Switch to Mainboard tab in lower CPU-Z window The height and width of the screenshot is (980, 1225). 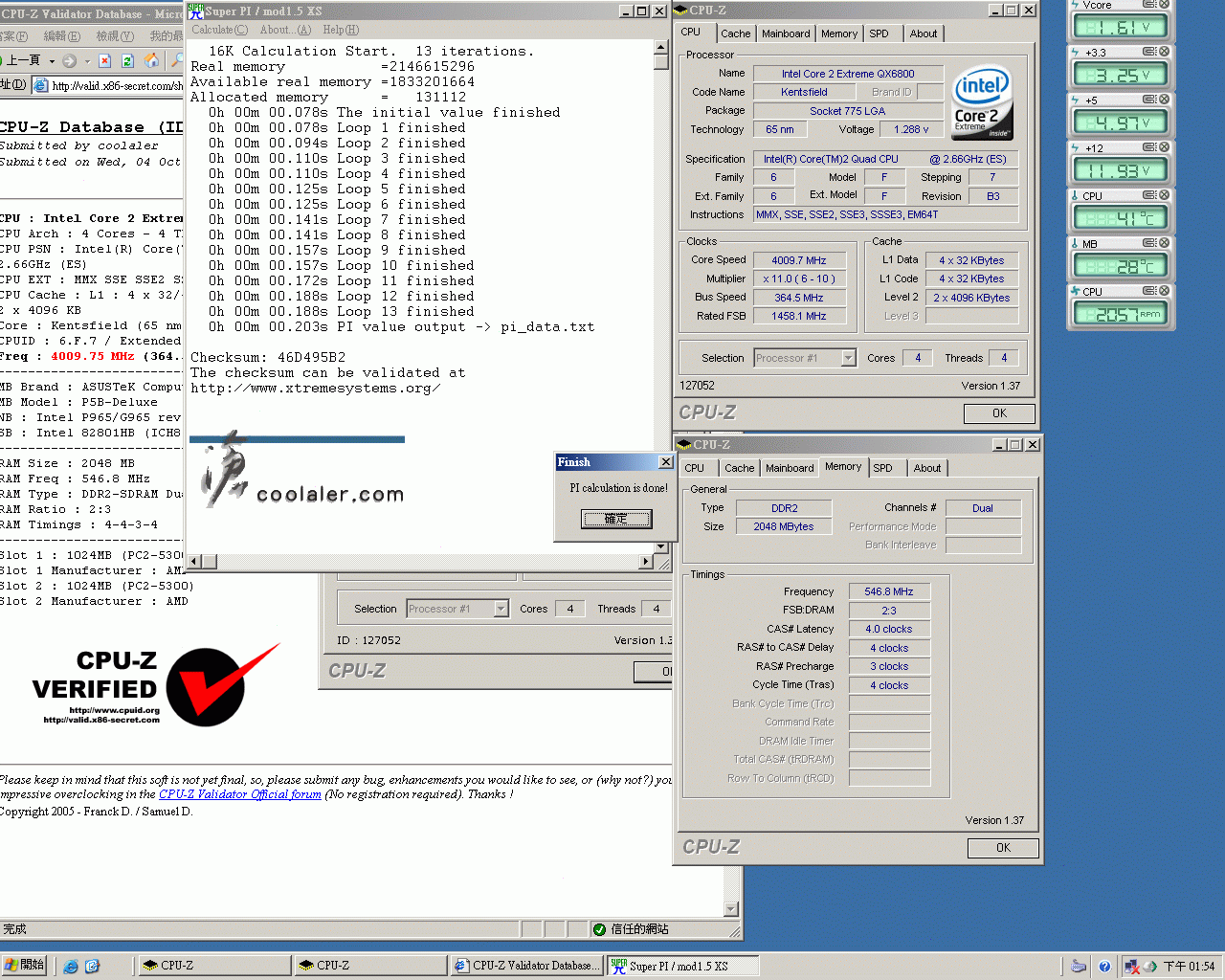pos(790,468)
